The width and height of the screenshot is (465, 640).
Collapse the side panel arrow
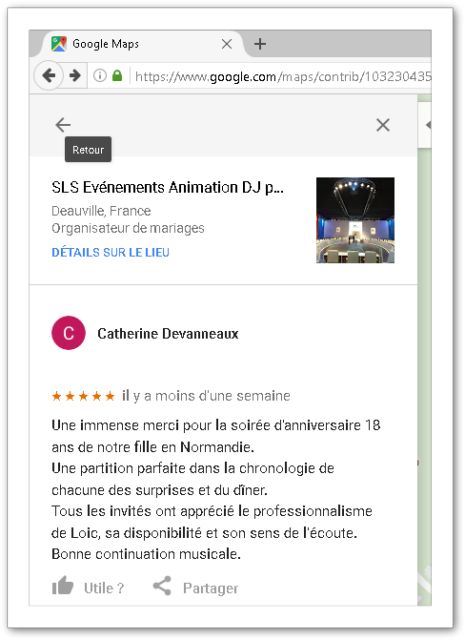pyautogui.click(x=427, y=125)
